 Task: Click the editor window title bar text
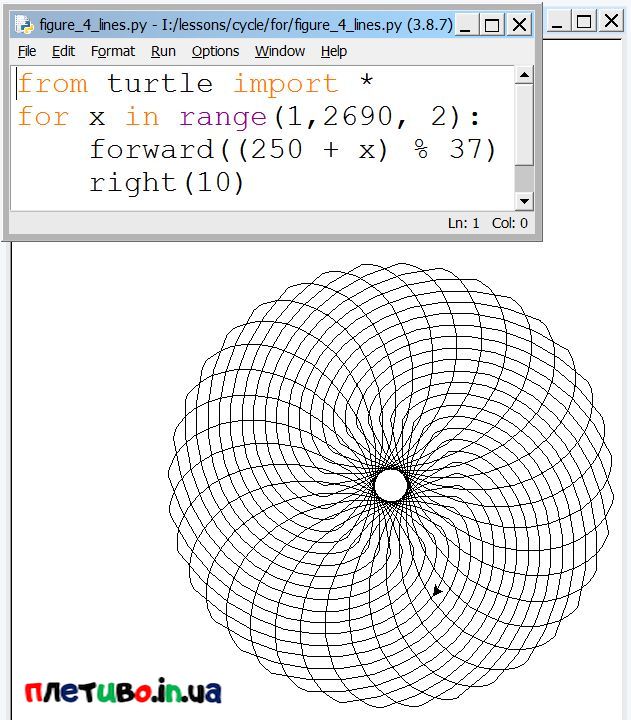pos(246,24)
